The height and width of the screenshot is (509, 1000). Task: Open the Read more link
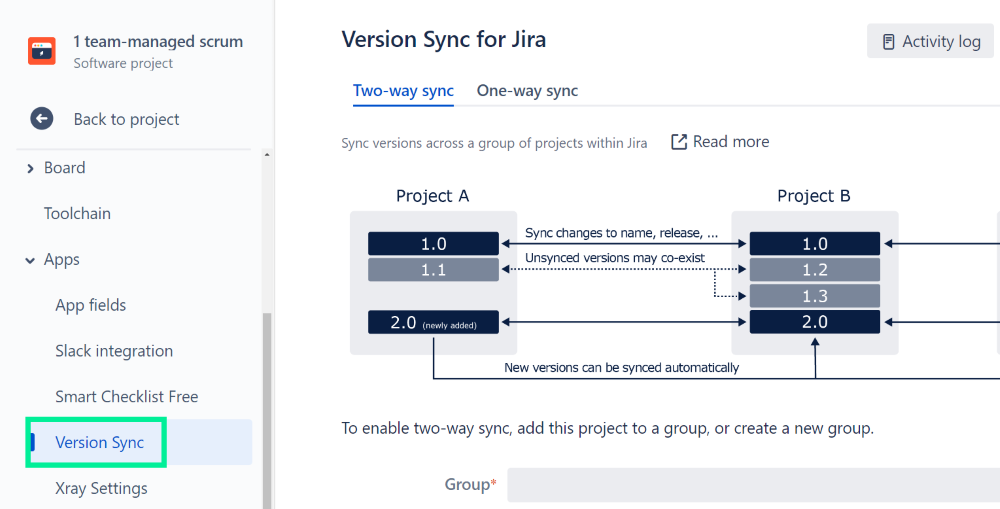(730, 142)
